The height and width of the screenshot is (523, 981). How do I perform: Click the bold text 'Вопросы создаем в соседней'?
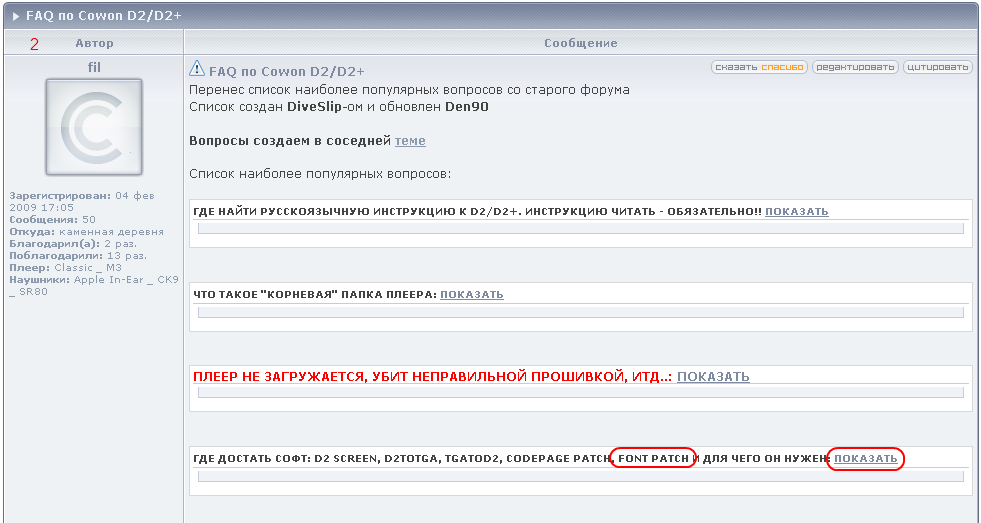coord(290,141)
